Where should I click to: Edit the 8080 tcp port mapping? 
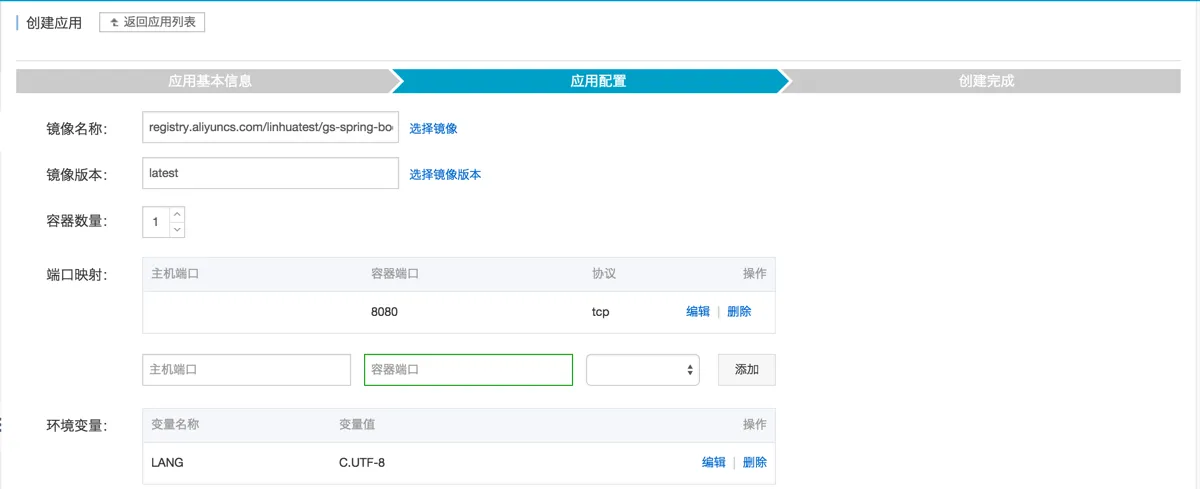[x=698, y=312]
